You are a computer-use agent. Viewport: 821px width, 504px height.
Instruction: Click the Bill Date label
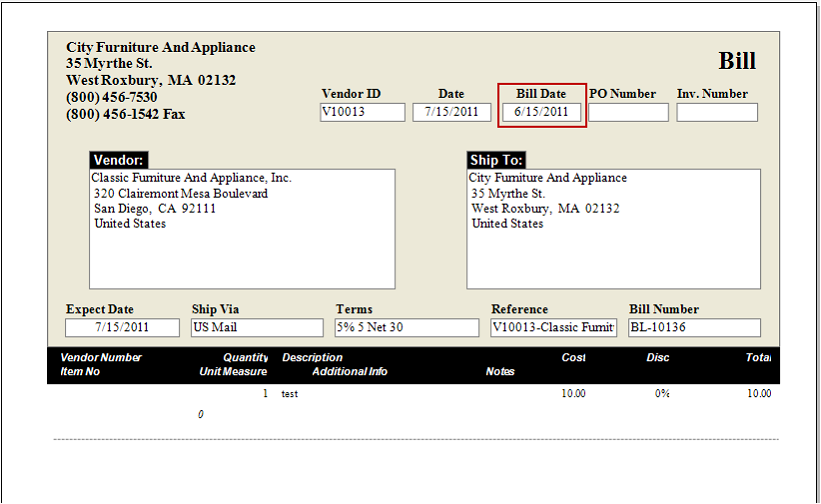point(541,94)
